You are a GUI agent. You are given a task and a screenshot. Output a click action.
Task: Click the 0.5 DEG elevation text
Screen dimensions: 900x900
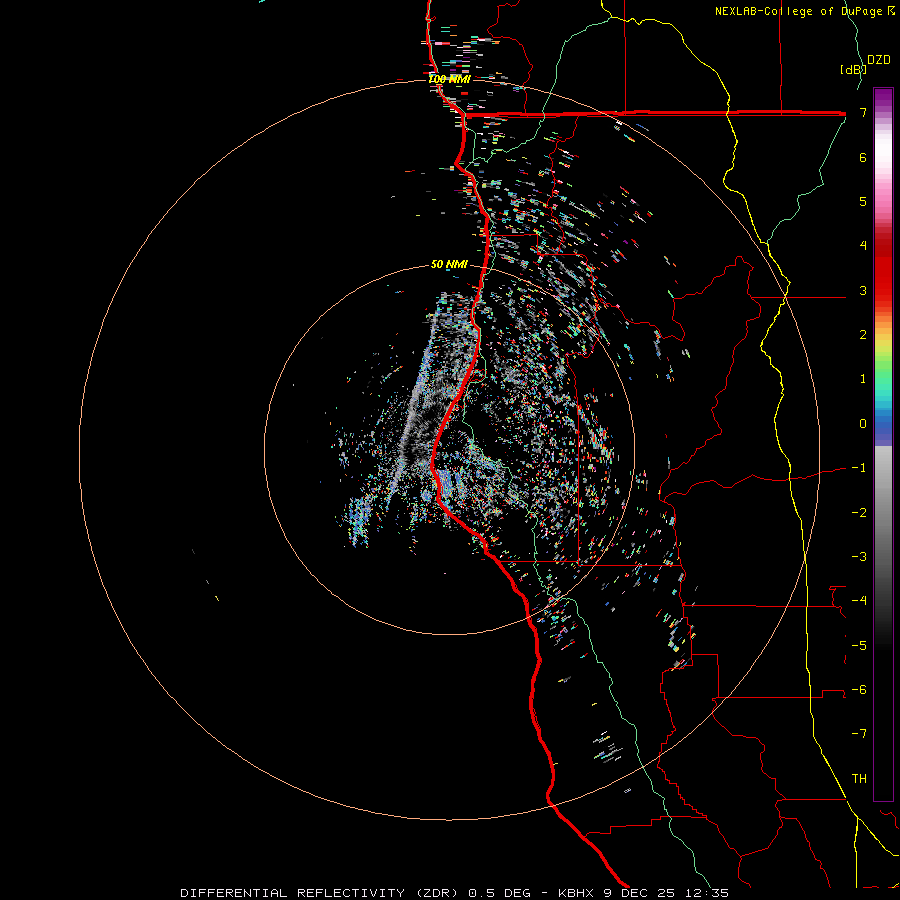coord(500,893)
